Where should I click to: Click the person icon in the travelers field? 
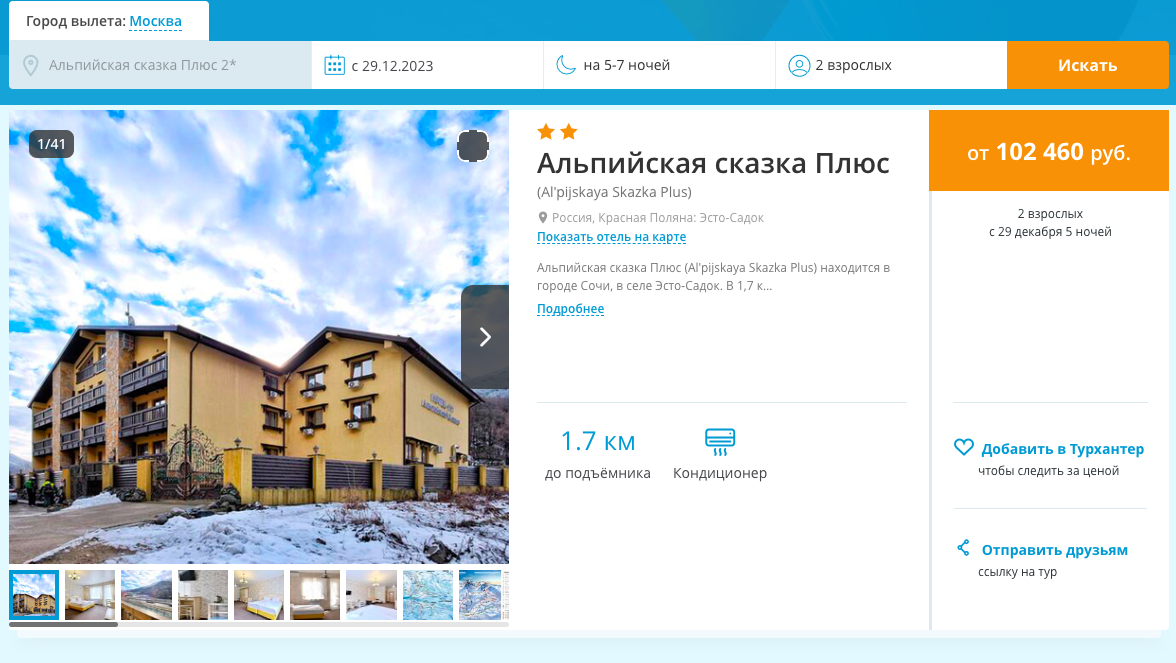coord(800,65)
